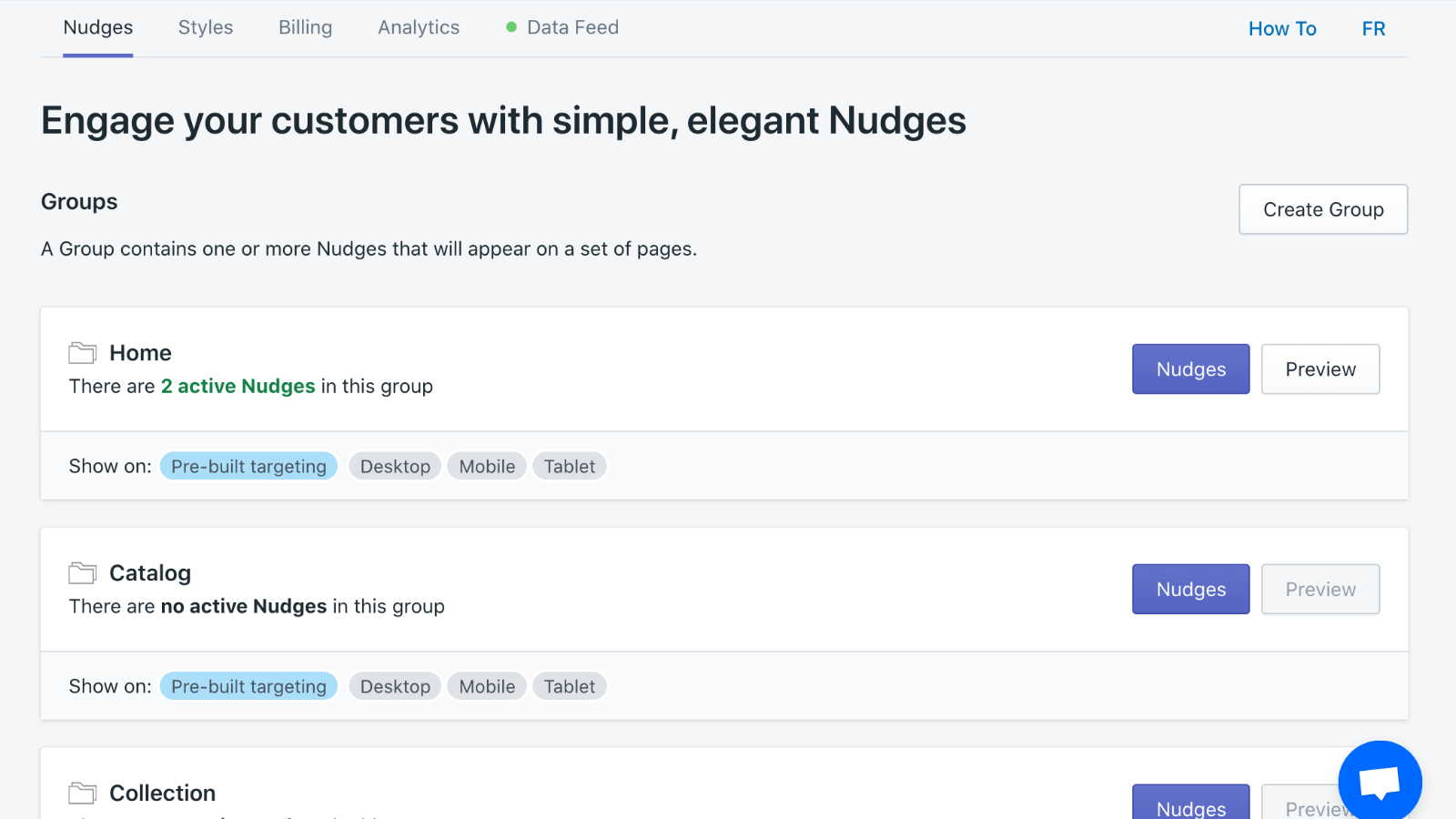Select the Nudges tab
The height and width of the screenshot is (819, 1456).
click(98, 27)
